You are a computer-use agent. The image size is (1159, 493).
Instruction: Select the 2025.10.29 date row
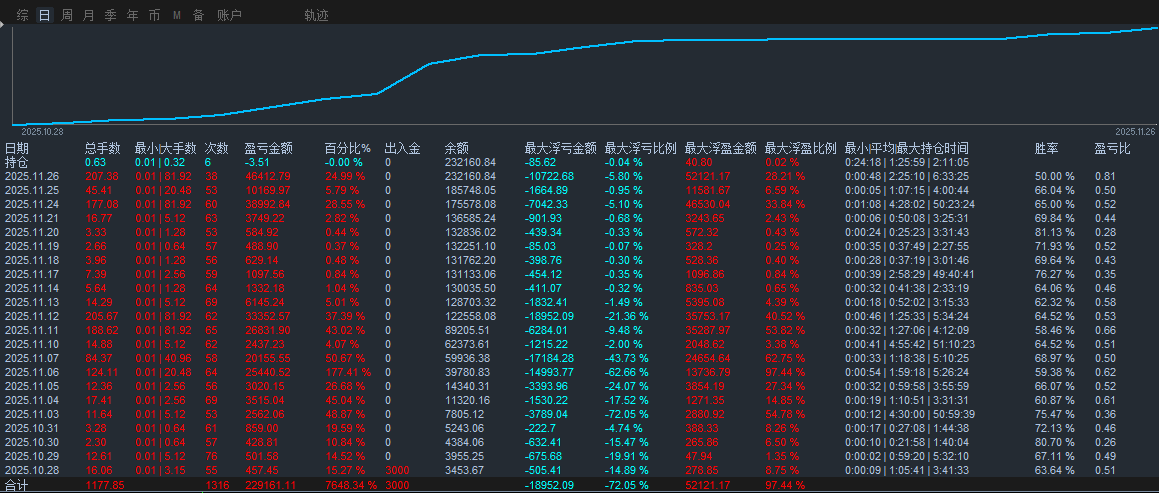(580, 456)
